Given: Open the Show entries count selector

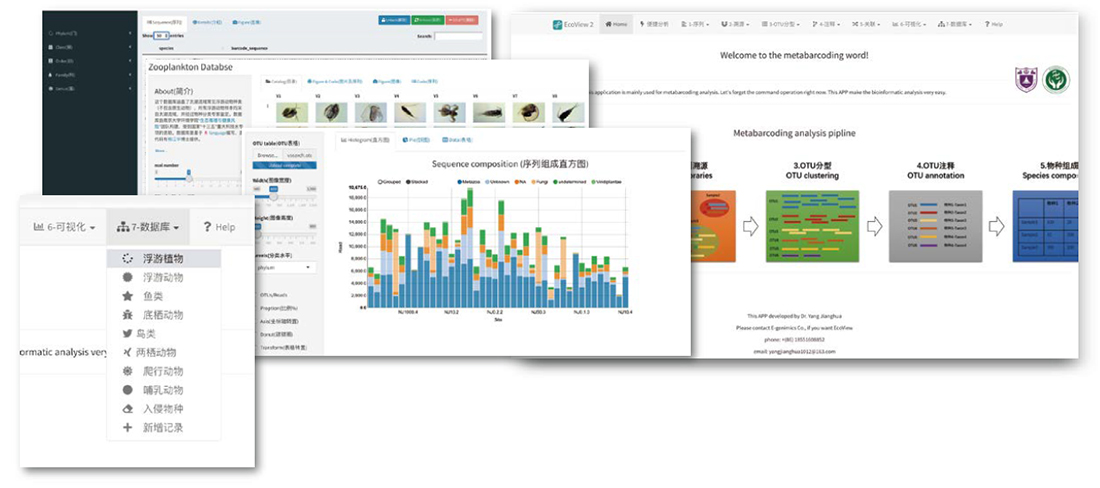Looking at the screenshot, I should [x=160, y=35].
